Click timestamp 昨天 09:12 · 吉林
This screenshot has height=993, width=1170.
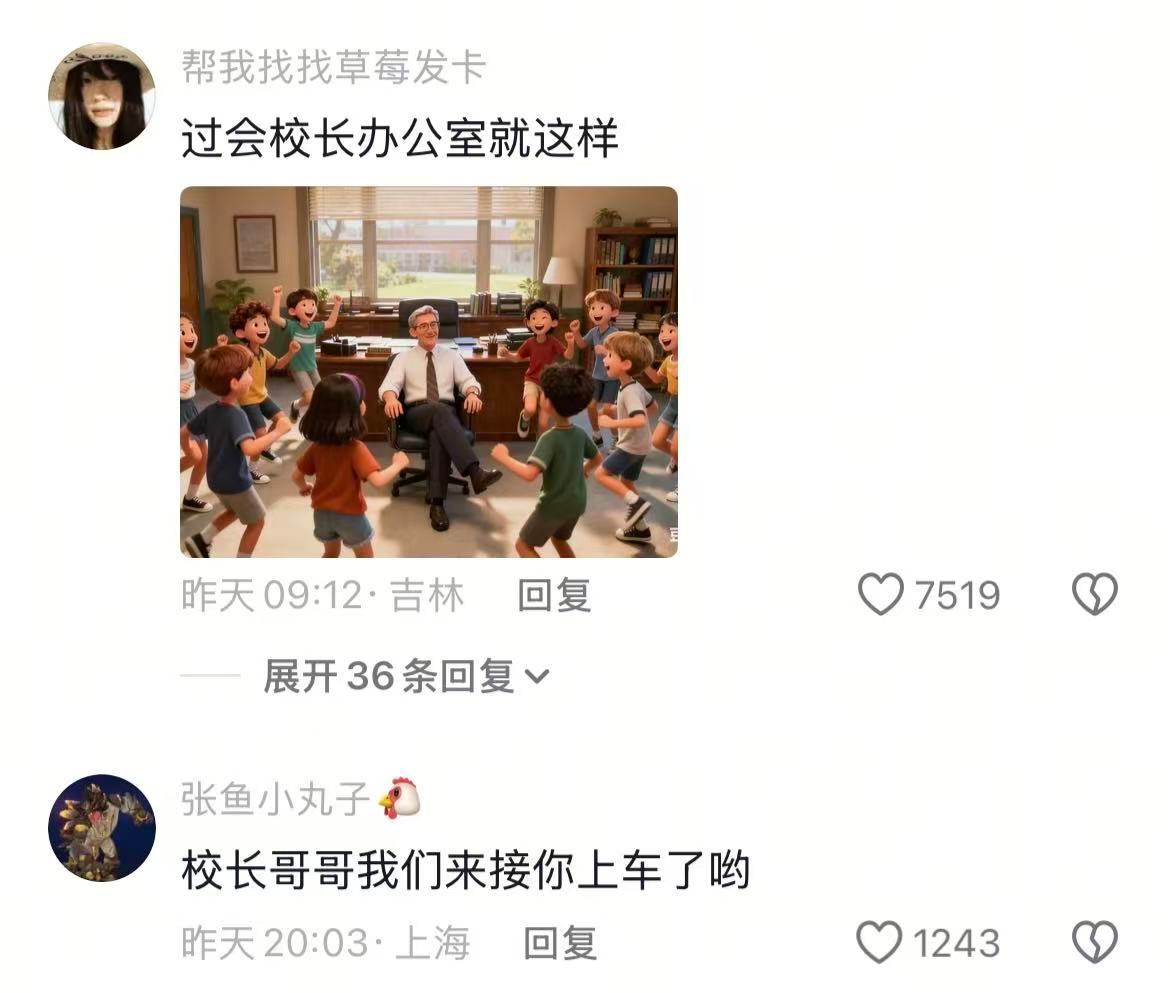coord(322,595)
